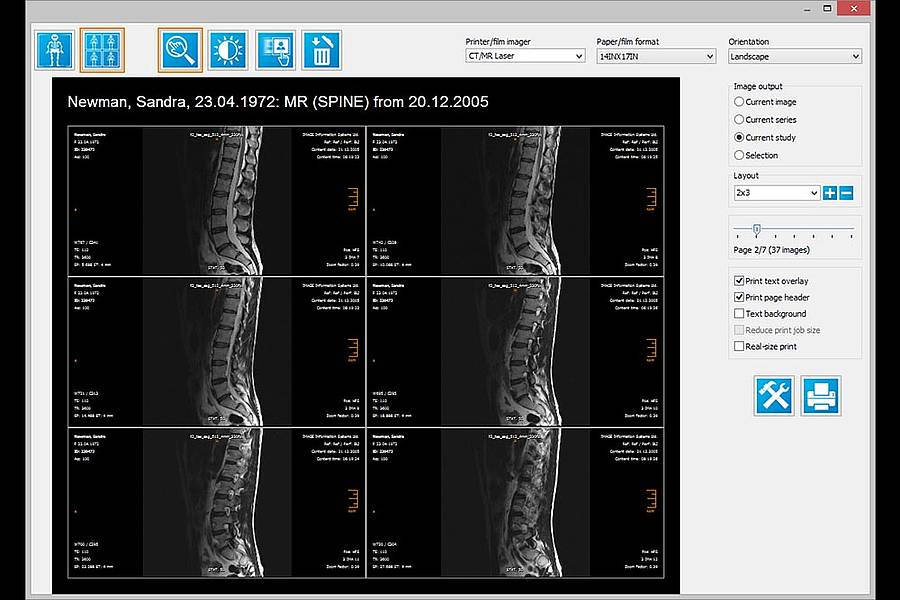
Task: Add a layout tile with the plus button
Action: click(829, 193)
